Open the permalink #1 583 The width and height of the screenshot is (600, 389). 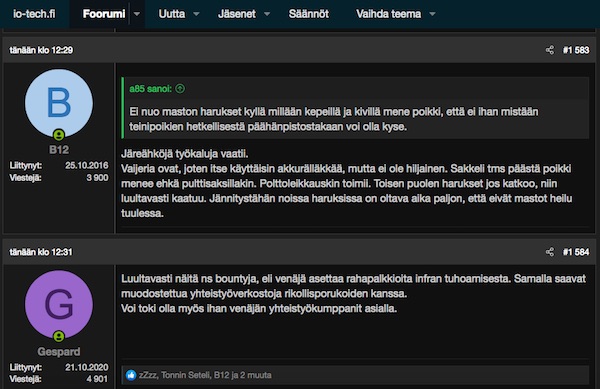(x=576, y=50)
